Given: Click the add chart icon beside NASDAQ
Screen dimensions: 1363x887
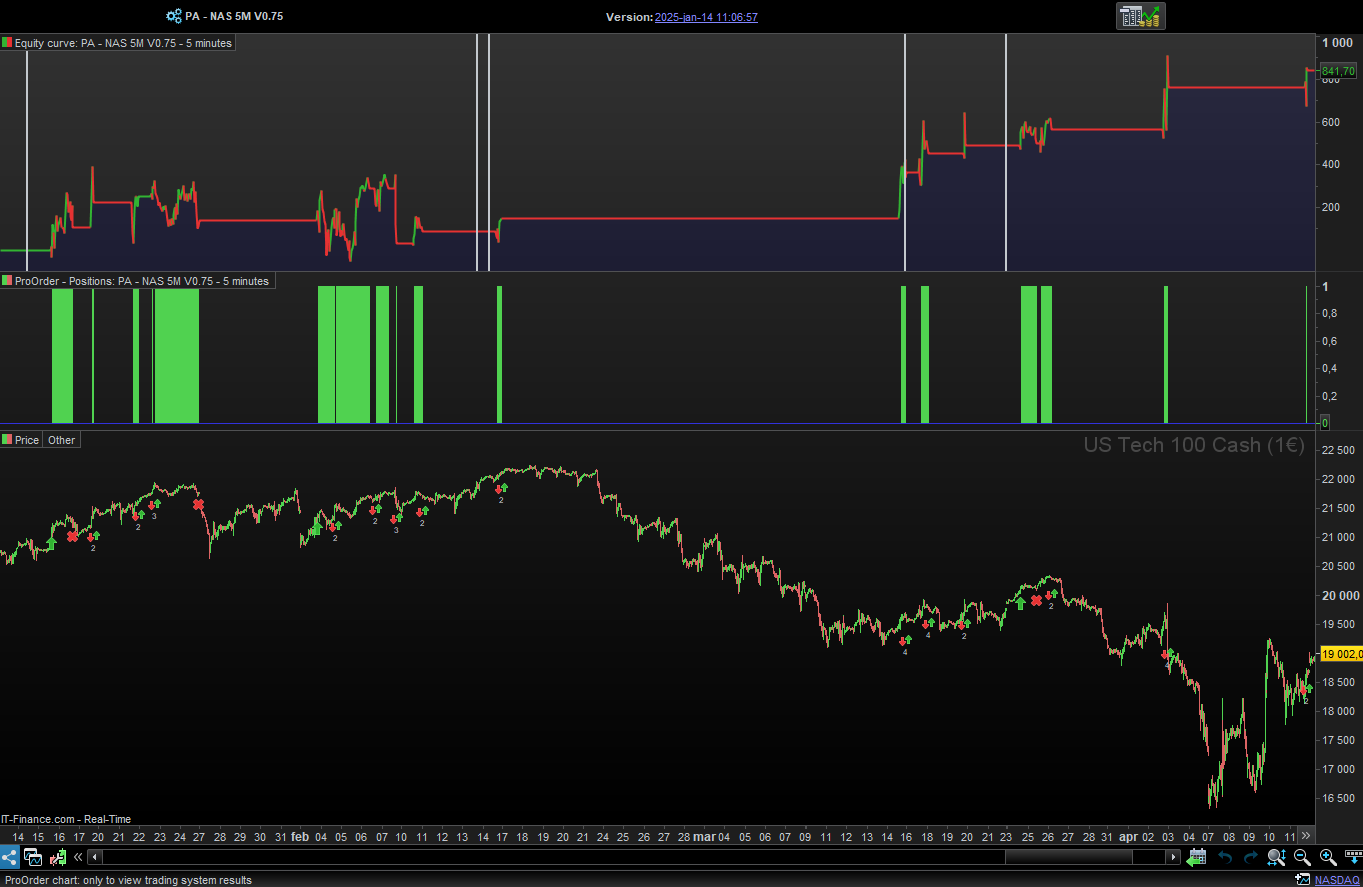Looking at the screenshot, I should (1302, 880).
